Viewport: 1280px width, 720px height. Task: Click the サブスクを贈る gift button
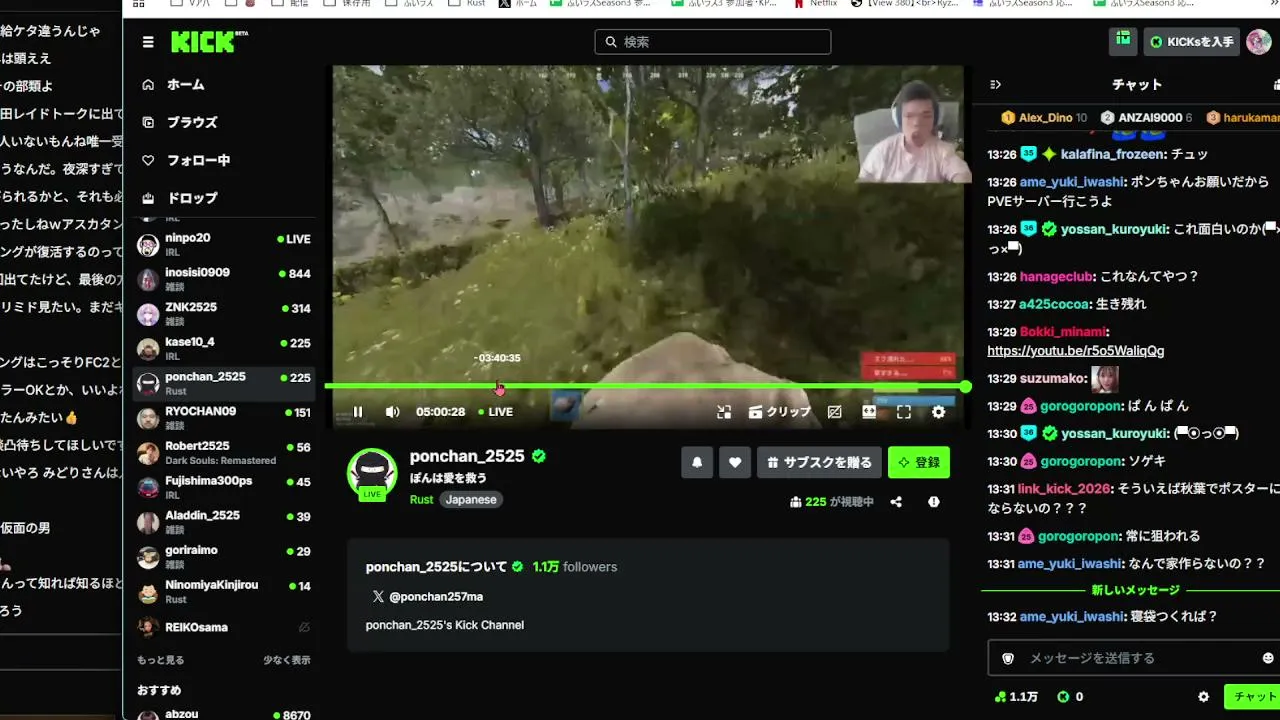[x=819, y=462]
